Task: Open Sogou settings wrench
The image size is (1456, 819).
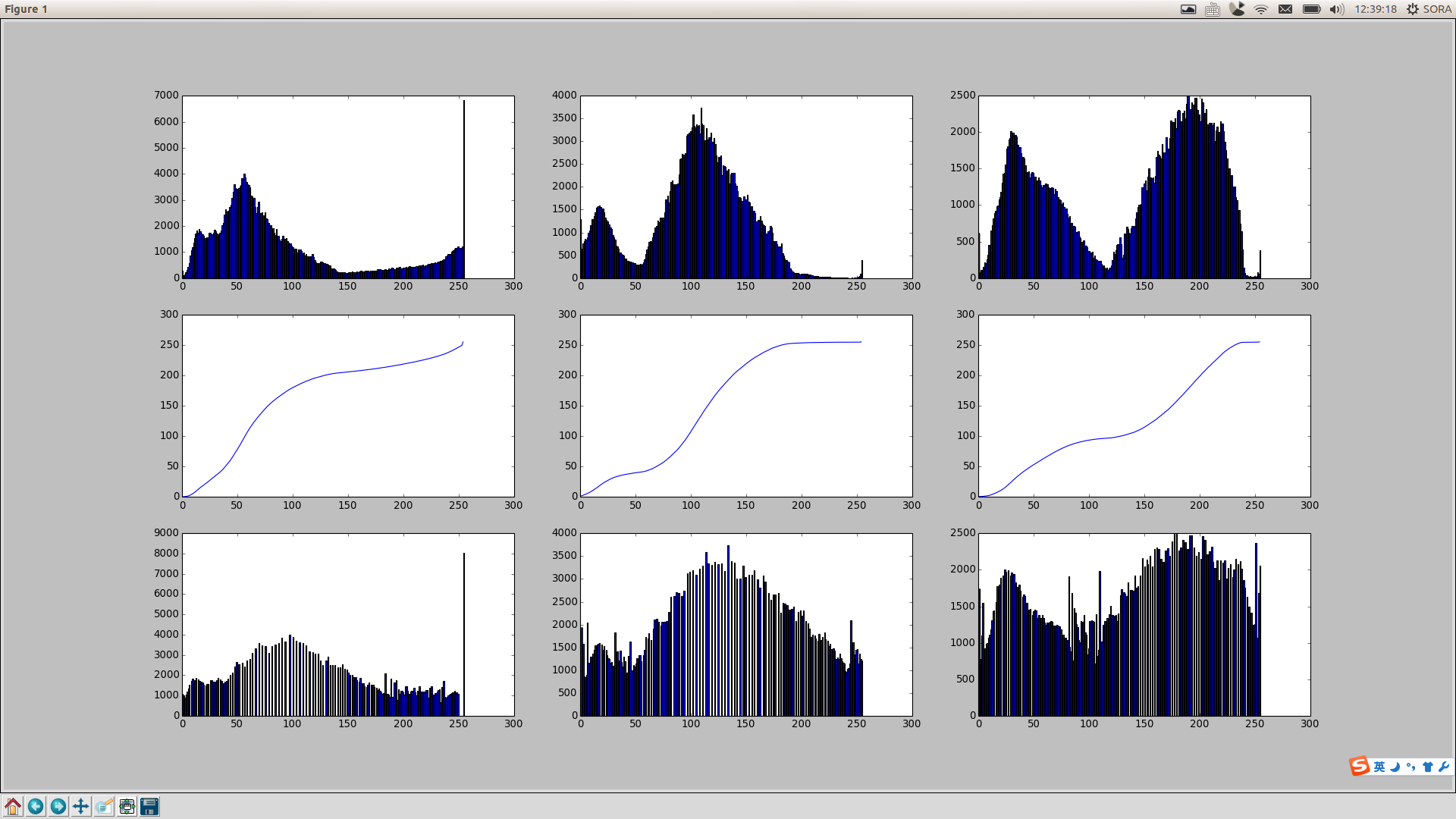Action: (x=1444, y=767)
